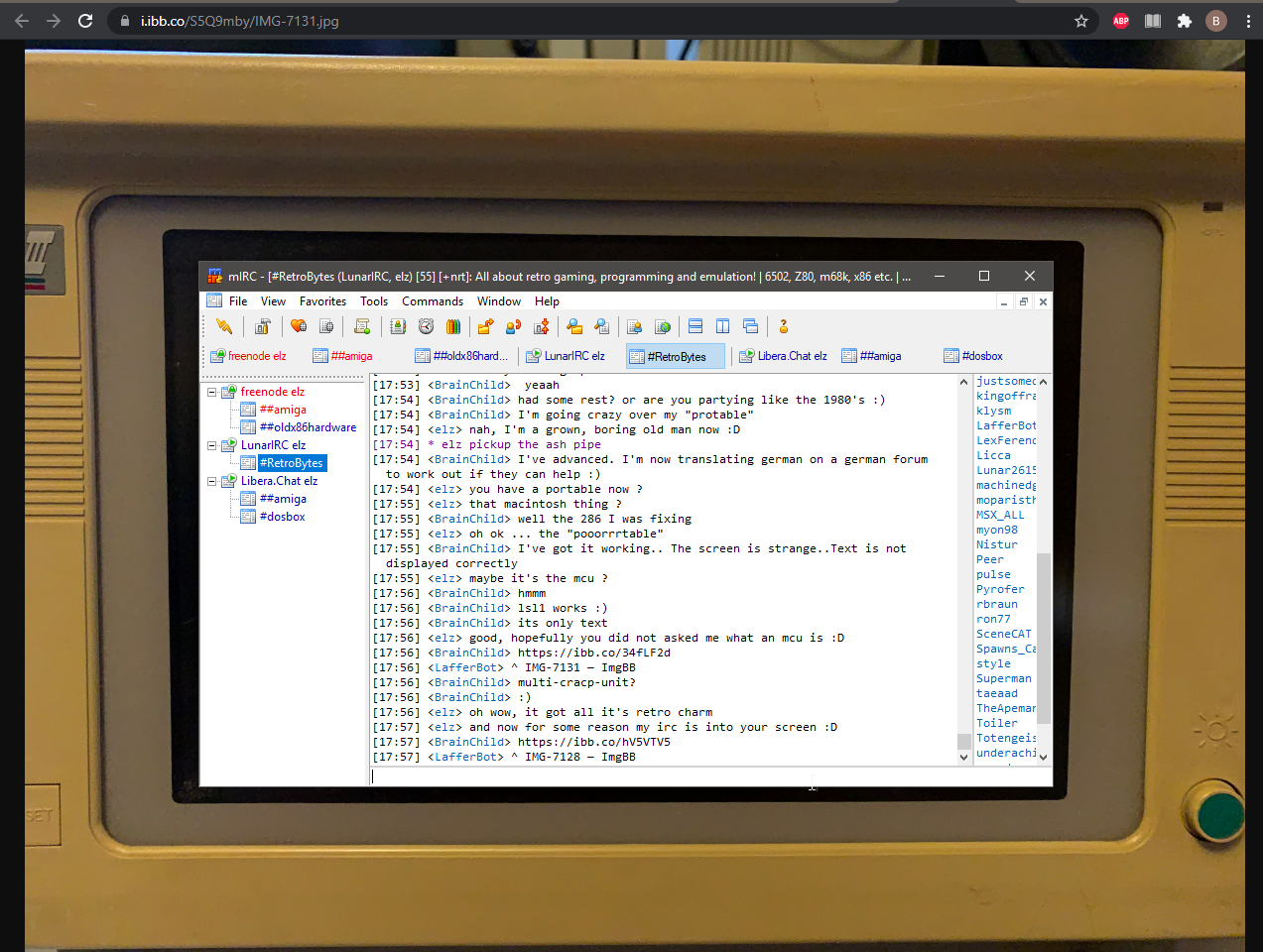The height and width of the screenshot is (952, 1263).
Task: Open the Help menu
Action: (547, 301)
